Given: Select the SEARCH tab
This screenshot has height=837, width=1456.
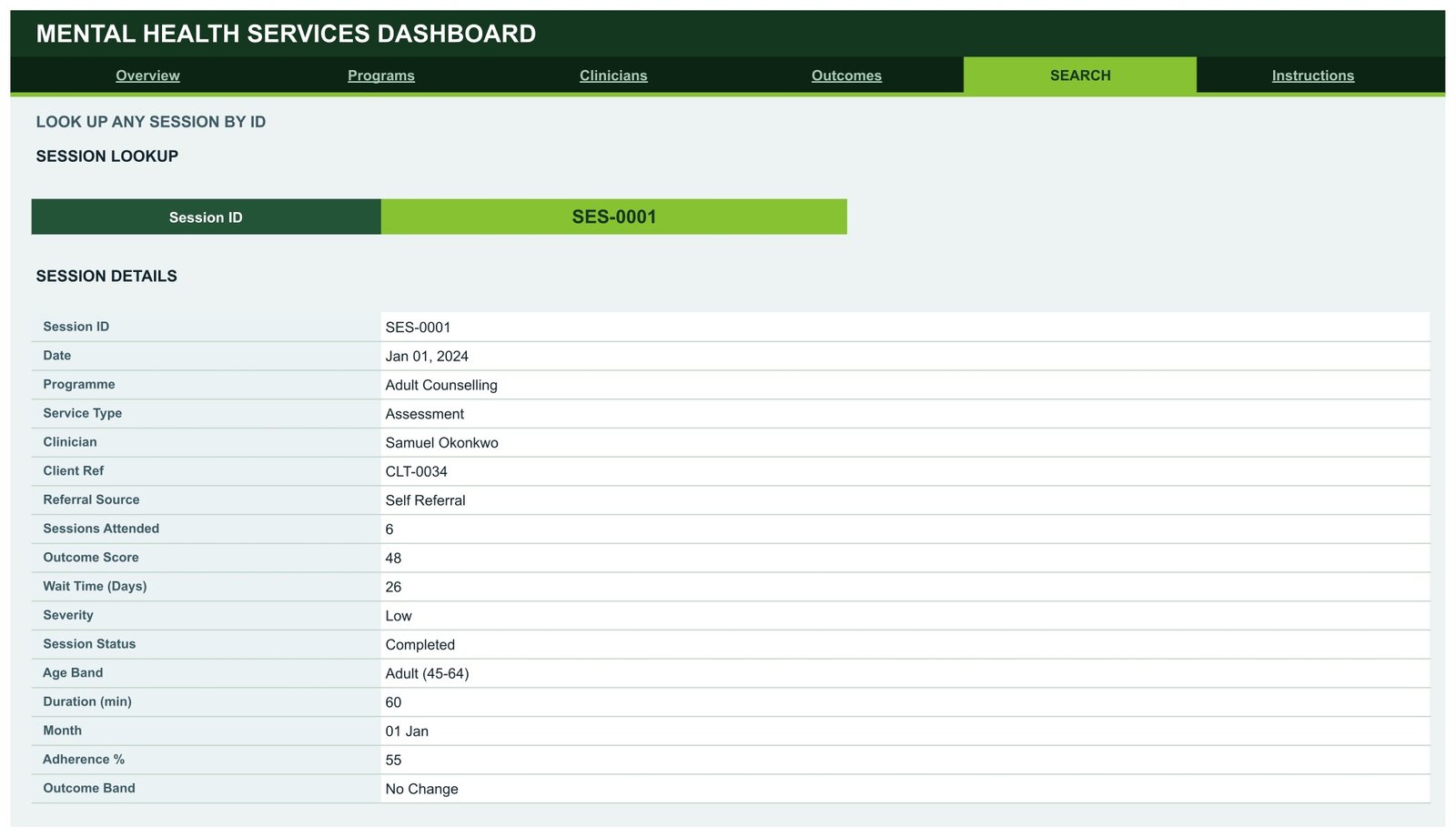Looking at the screenshot, I should point(1080,76).
